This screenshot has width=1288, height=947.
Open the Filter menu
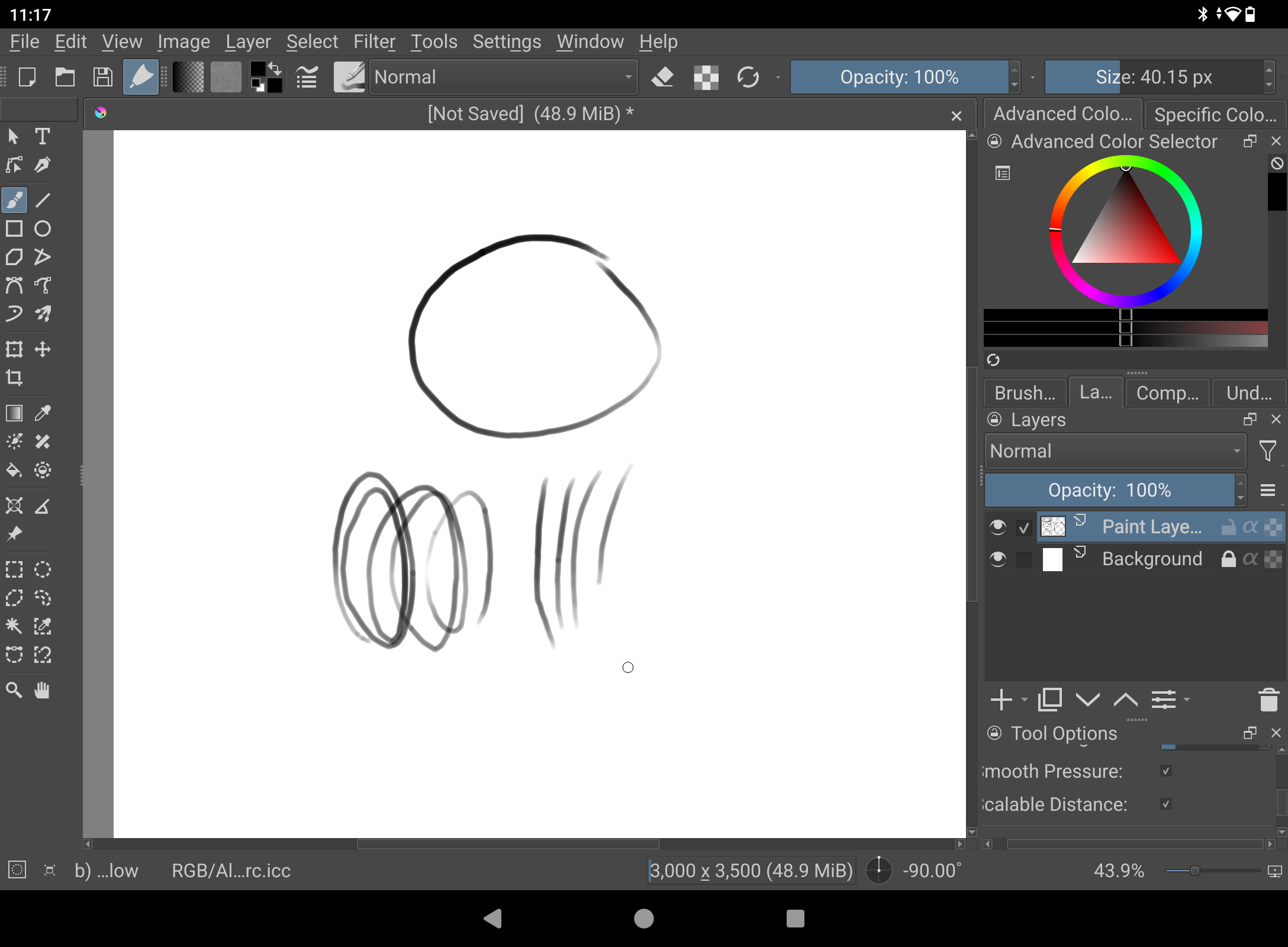tap(374, 41)
